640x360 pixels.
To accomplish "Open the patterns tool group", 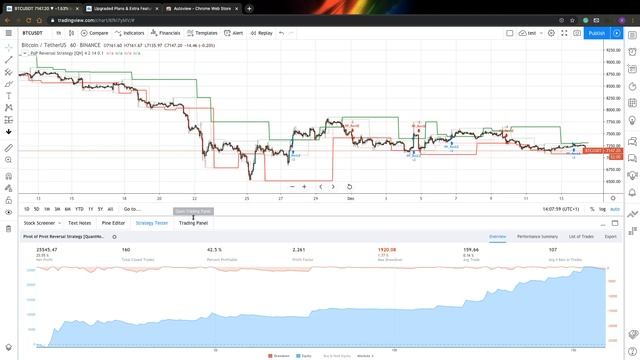I will click(x=9, y=108).
